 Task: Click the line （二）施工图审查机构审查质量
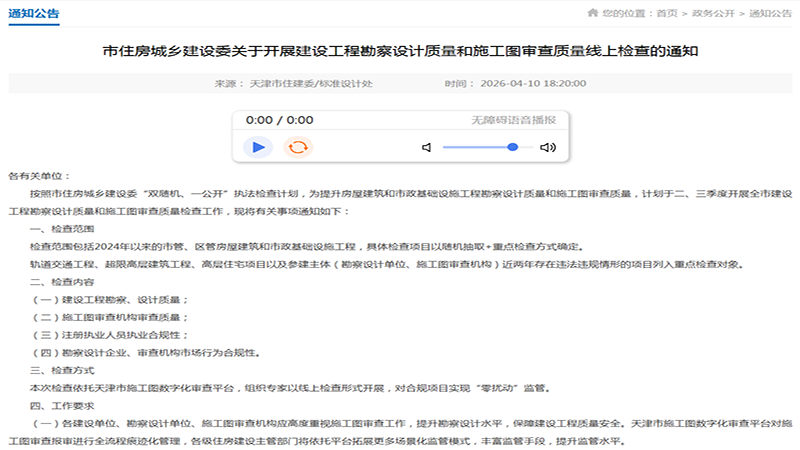(110, 317)
